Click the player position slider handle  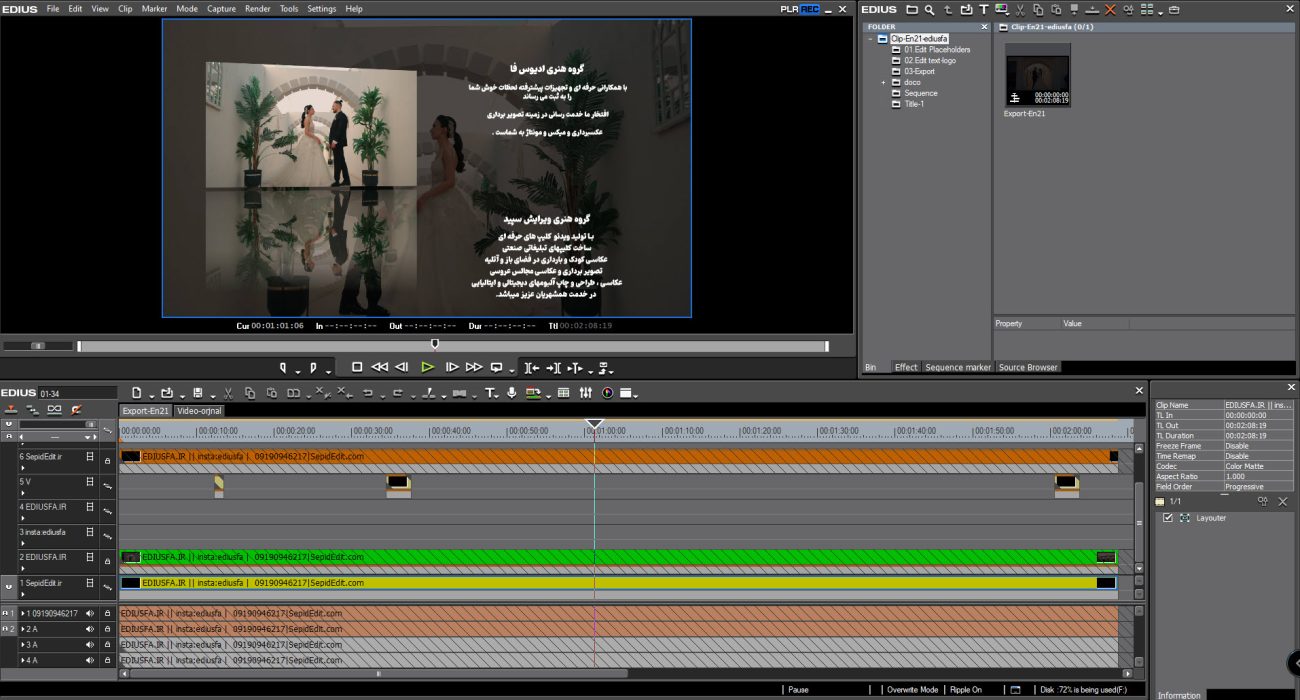click(x=434, y=344)
